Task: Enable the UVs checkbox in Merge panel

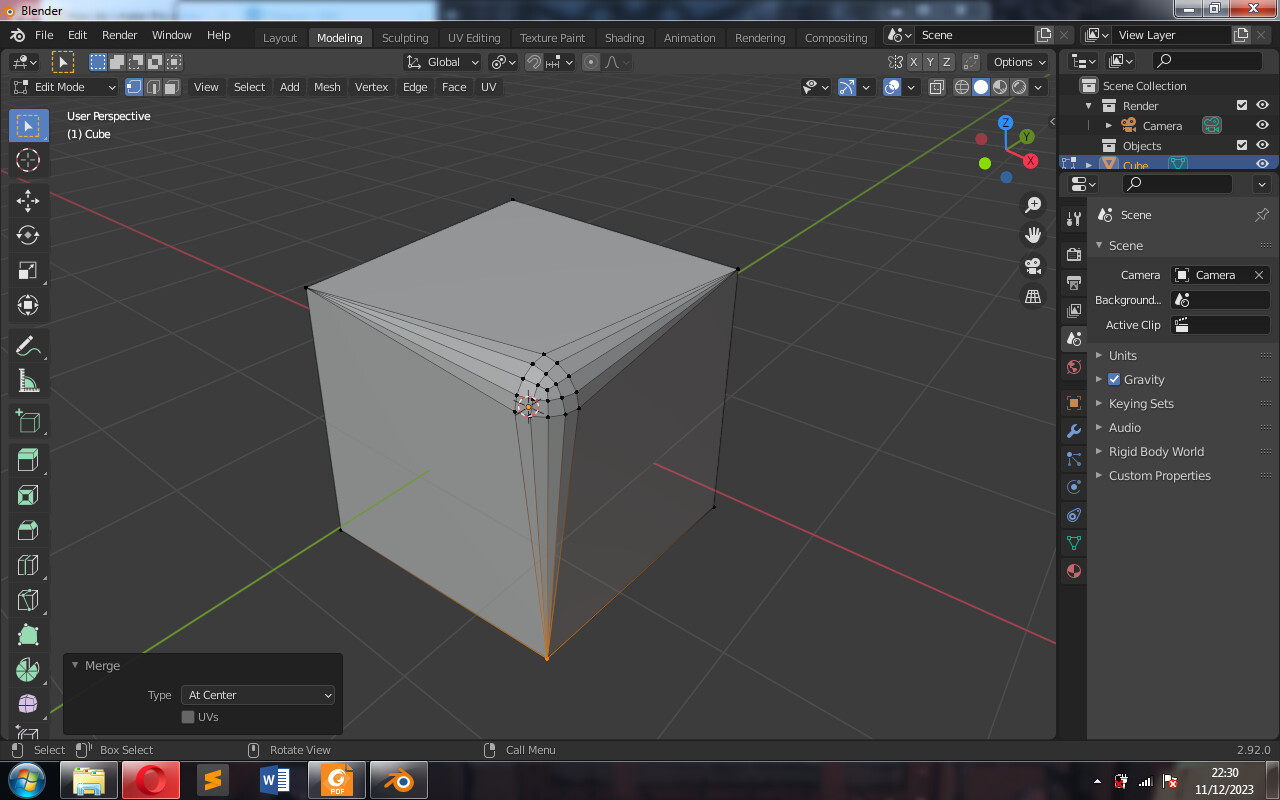Action: point(188,717)
